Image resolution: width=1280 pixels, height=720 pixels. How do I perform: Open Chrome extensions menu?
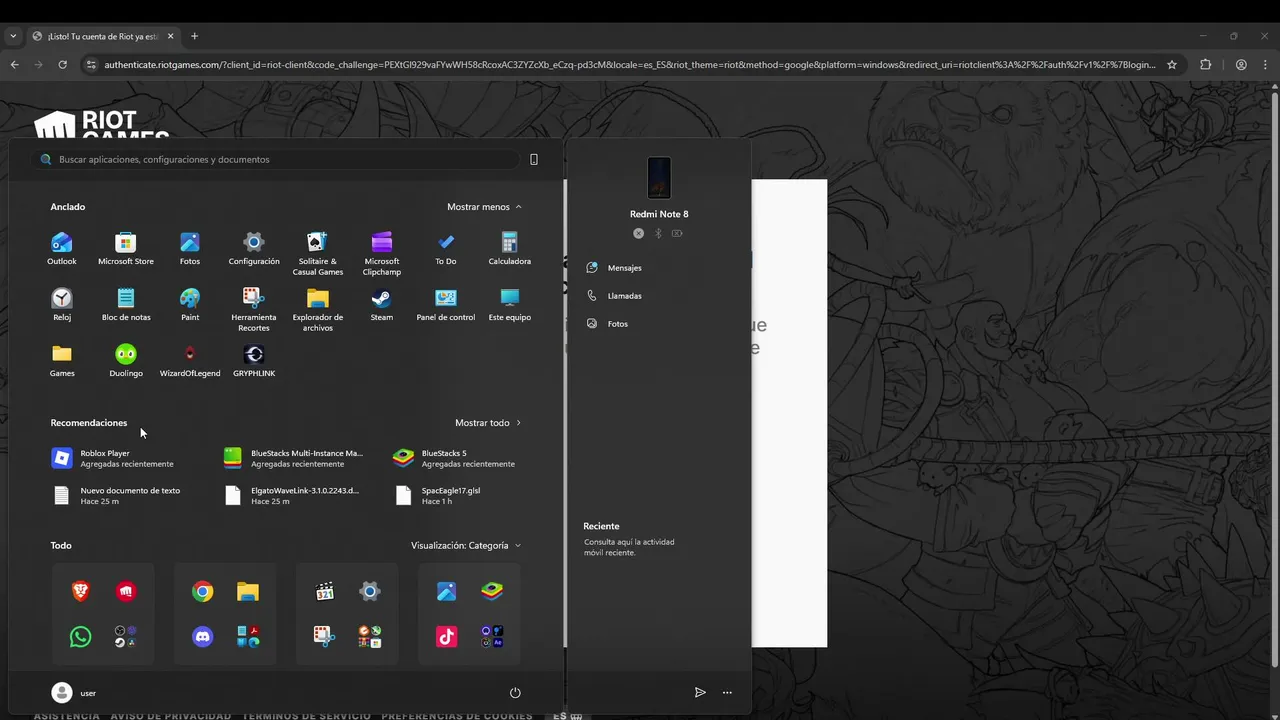(1205, 65)
